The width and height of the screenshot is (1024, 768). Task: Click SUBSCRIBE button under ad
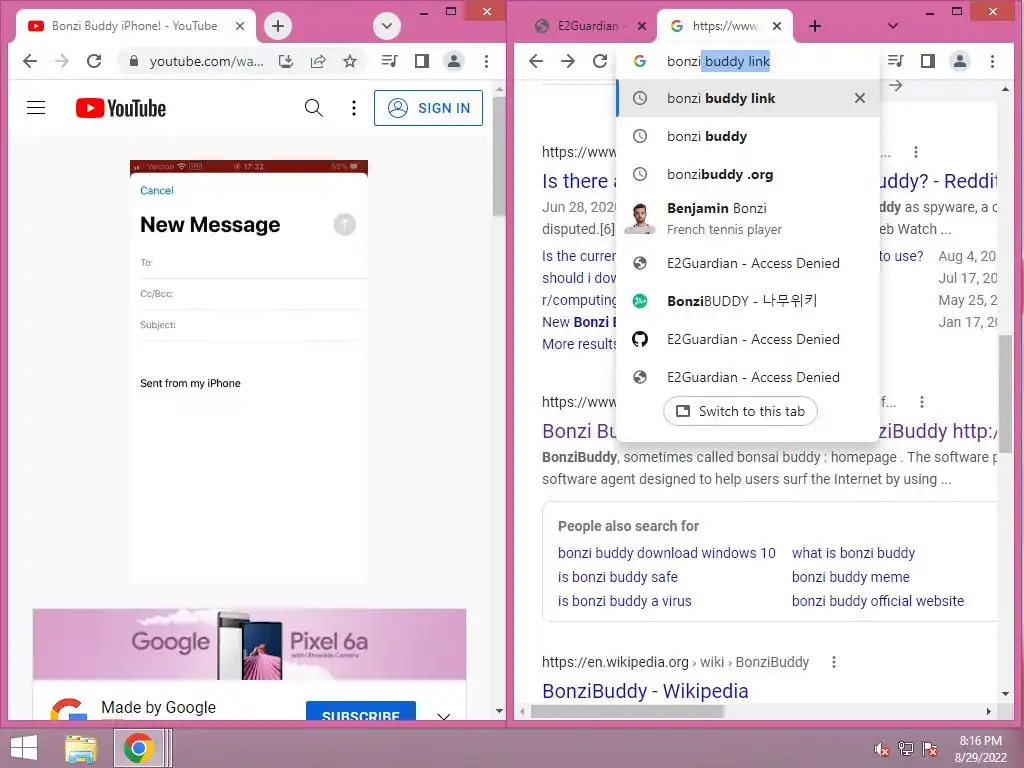pos(360,712)
